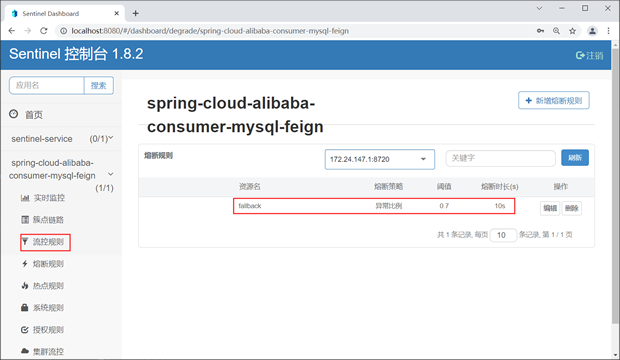The width and height of the screenshot is (620, 360).
Task: Open 熔断规则 degrade rules with lightning icon
Action: tap(43, 264)
